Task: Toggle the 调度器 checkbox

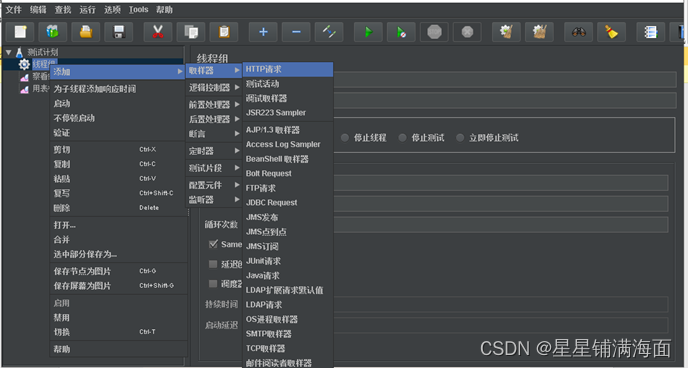Action: tap(213, 284)
